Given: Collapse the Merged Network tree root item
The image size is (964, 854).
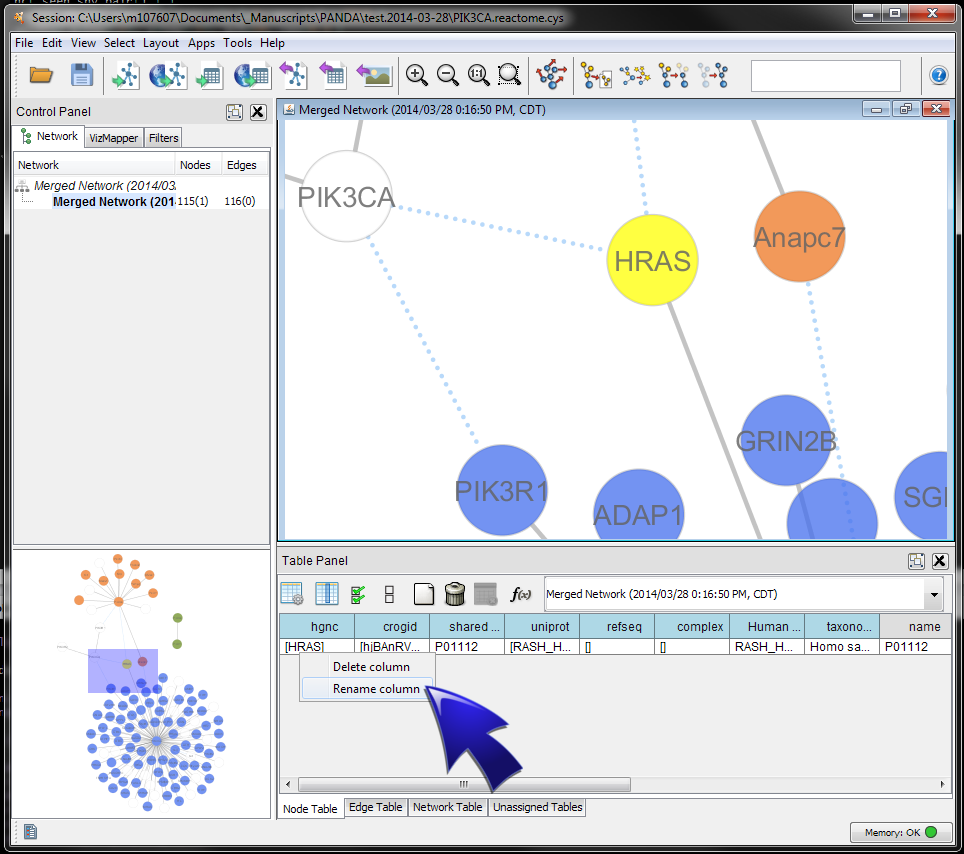Looking at the screenshot, I should (x=21, y=186).
